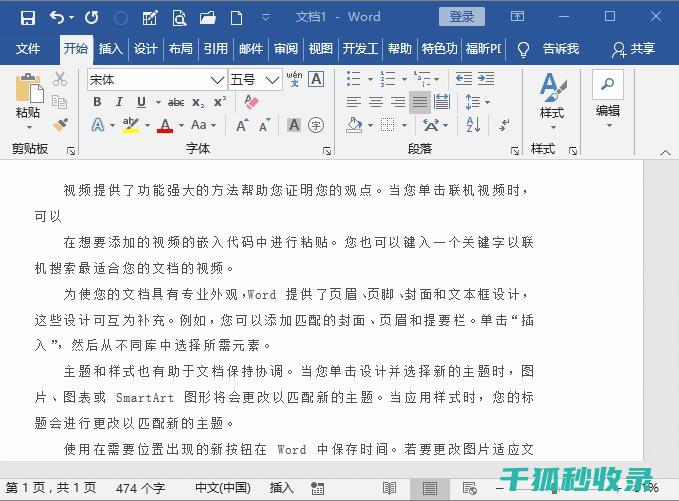Open the font dialog launcher in 字体 group

[327, 151]
